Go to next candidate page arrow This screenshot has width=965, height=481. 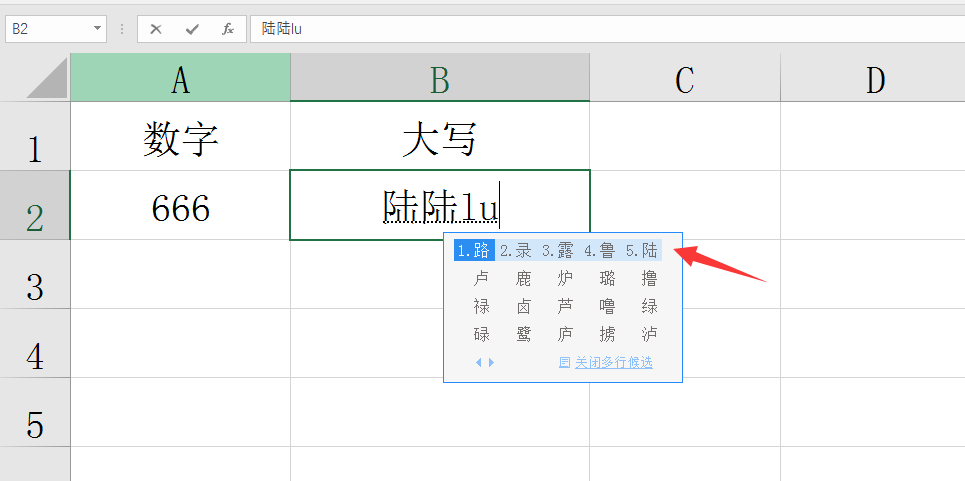tap(490, 362)
